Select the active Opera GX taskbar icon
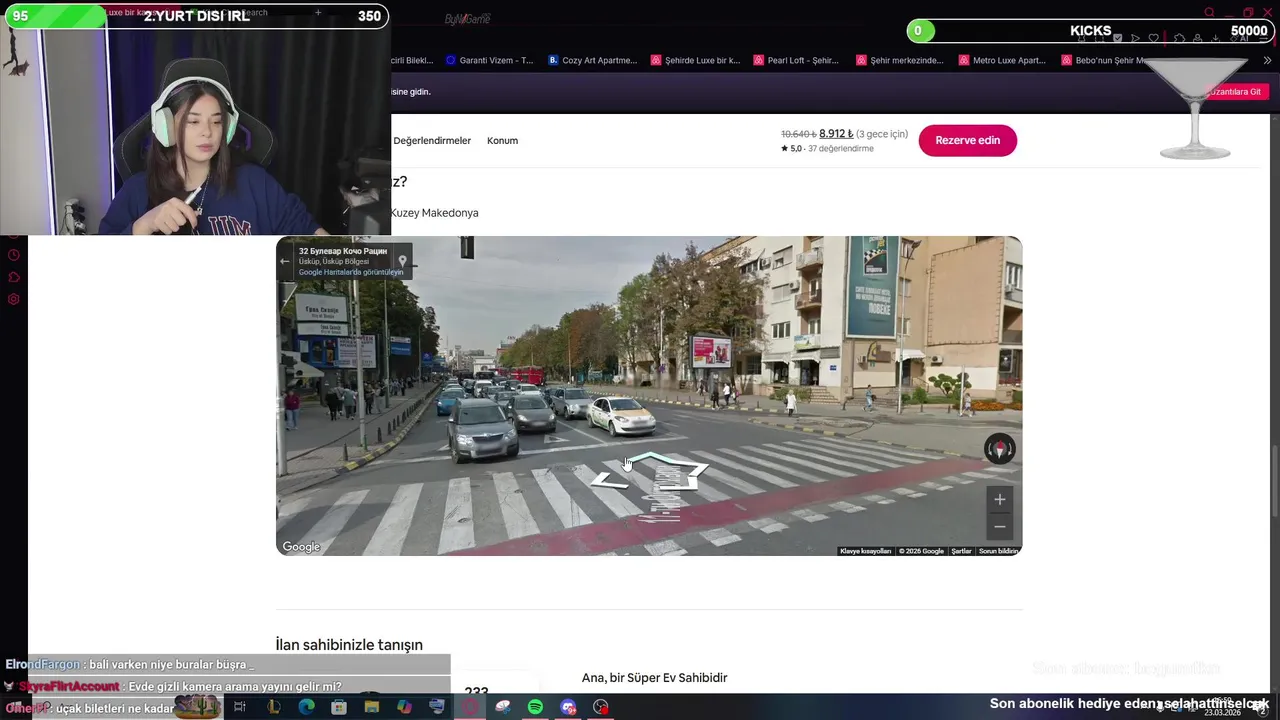Viewport: 1280px width, 720px height. coord(470,707)
